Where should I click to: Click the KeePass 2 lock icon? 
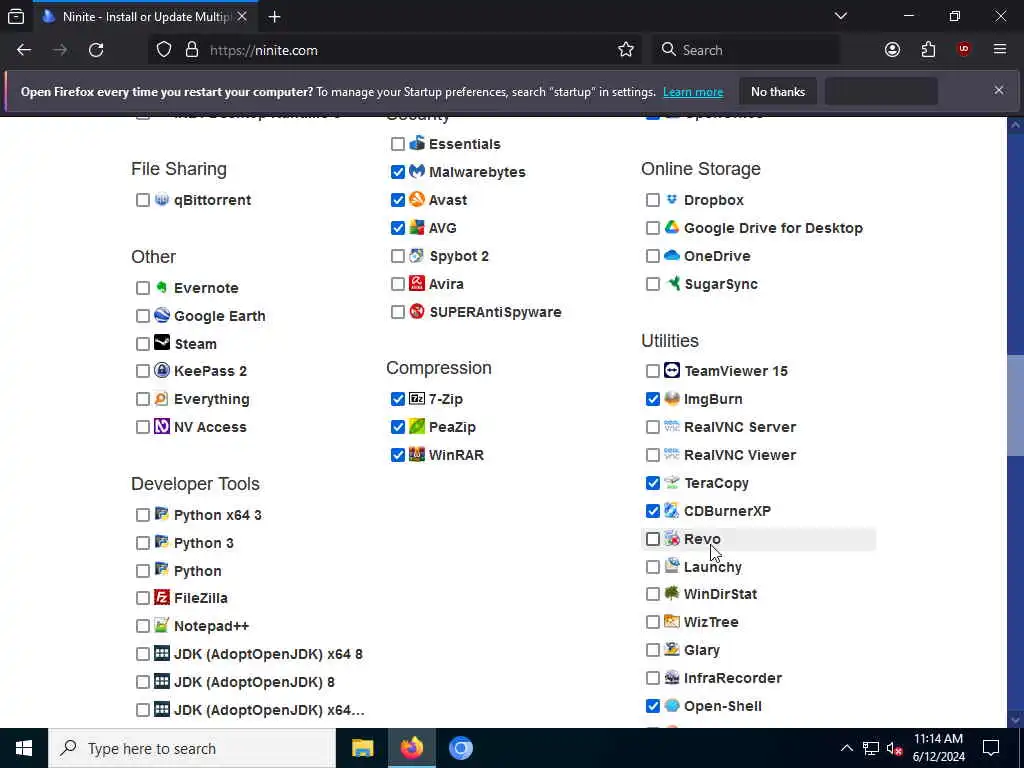[161, 370]
